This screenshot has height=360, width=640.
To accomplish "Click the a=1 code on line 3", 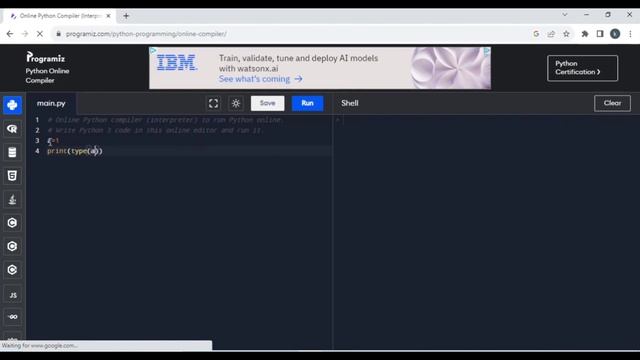I will (x=53, y=141).
